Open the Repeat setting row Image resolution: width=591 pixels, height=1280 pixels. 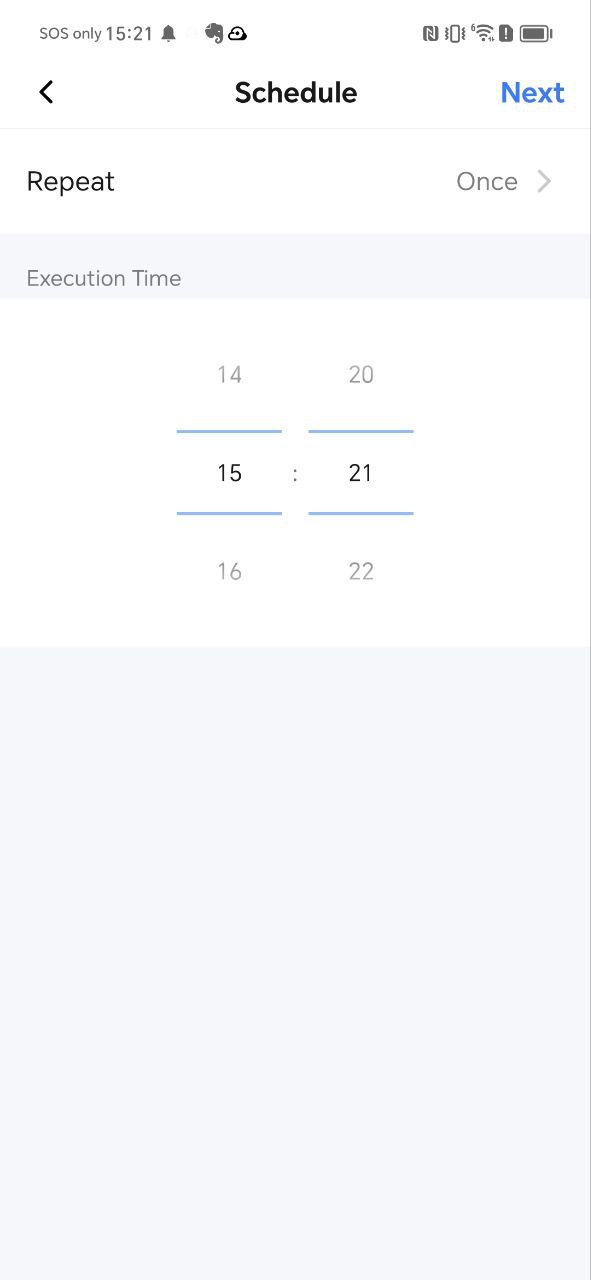pos(295,181)
